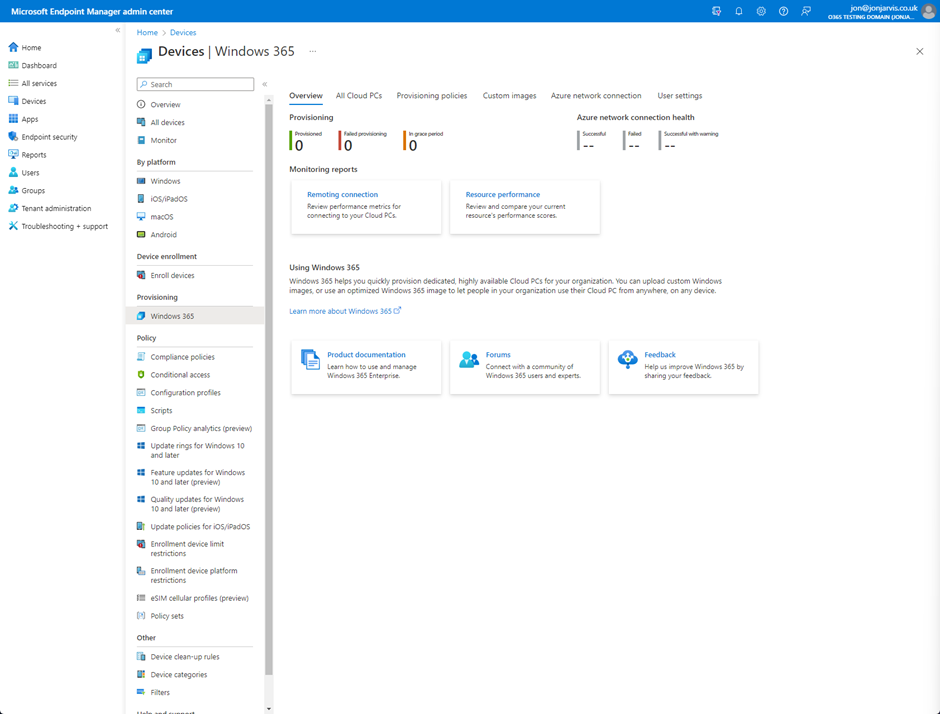The height and width of the screenshot is (714, 940).
Task: Click the Windows platform icon
Action: click(x=141, y=180)
